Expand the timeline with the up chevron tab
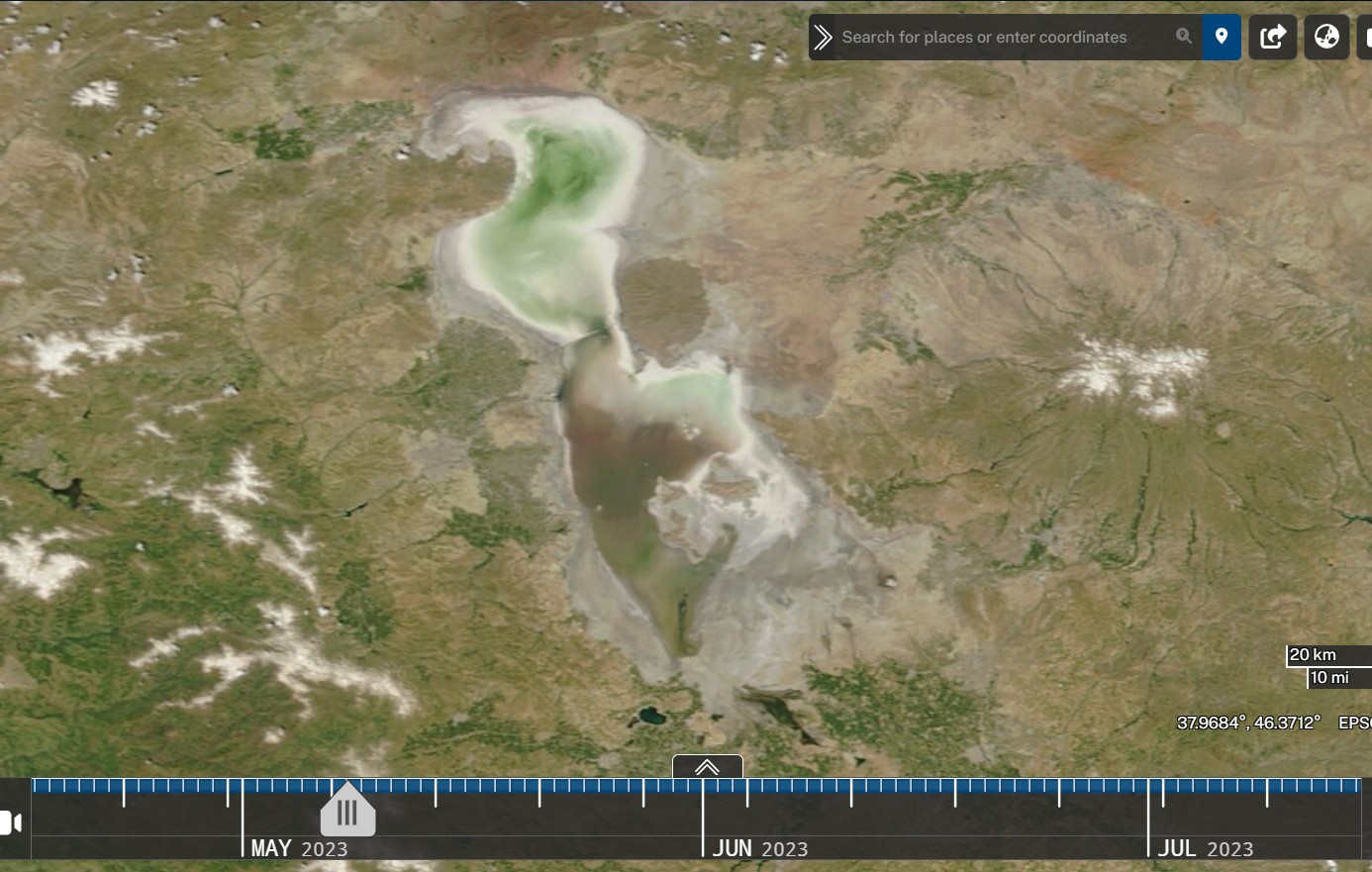Viewport: 1372px width, 872px height. pyautogui.click(x=707, y=767)
